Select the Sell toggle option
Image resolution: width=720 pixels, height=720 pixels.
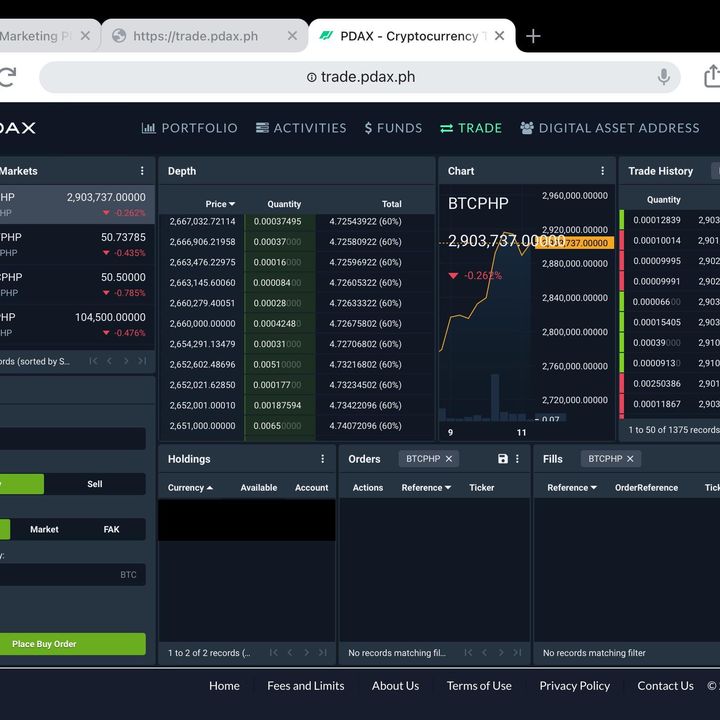95,484
